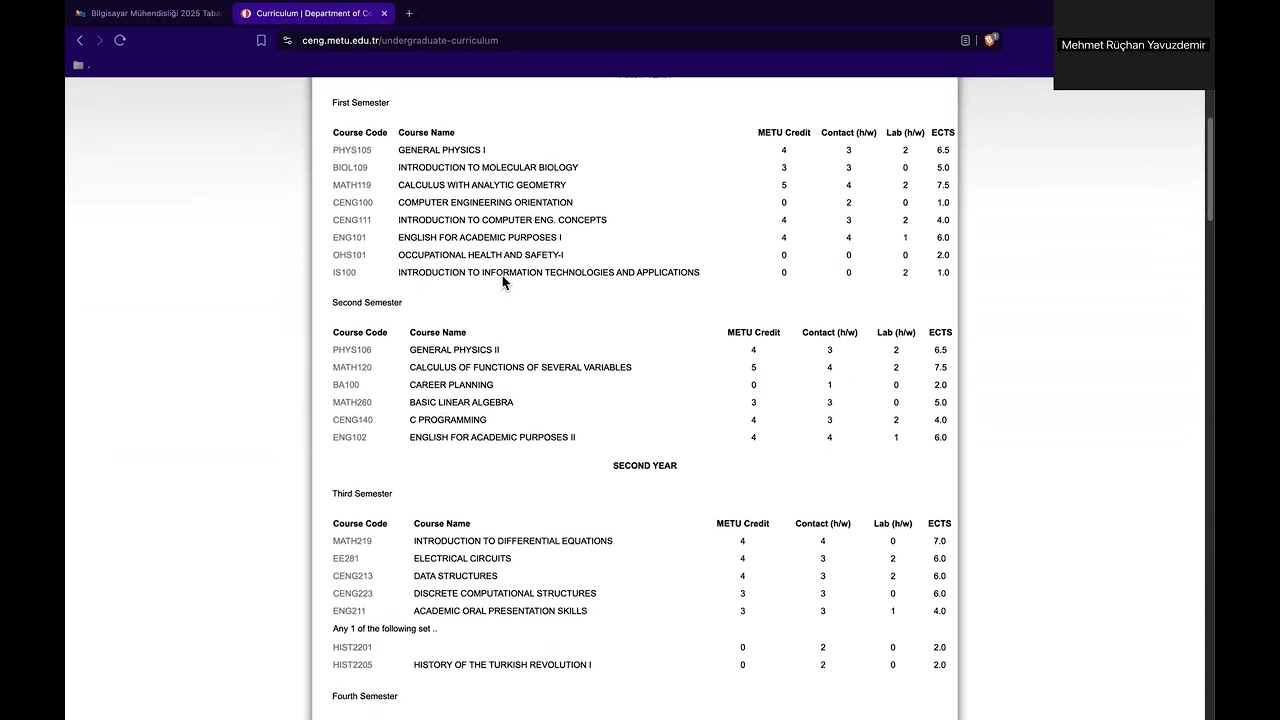Open the OHS101 course link
Screen dimensions: 1280x720
coord(350,255)
